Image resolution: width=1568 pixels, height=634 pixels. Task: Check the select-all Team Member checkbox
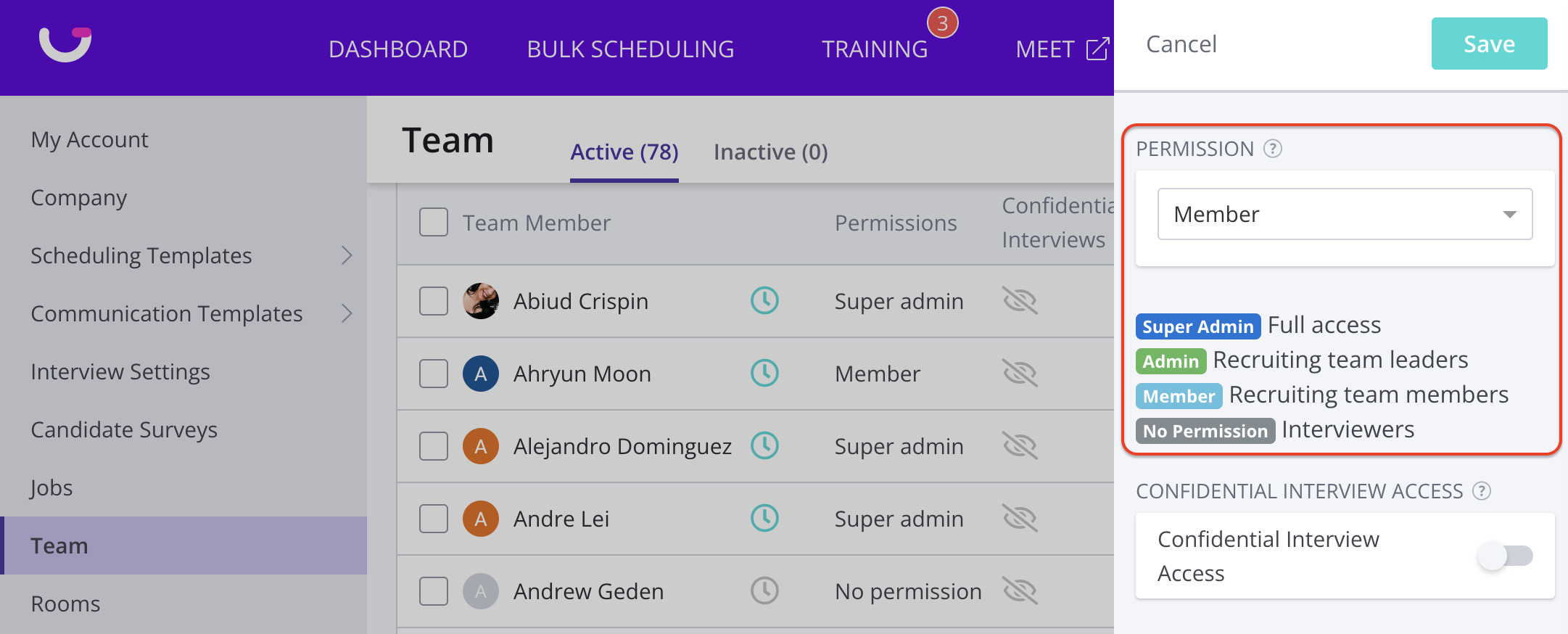pos(434,222)
